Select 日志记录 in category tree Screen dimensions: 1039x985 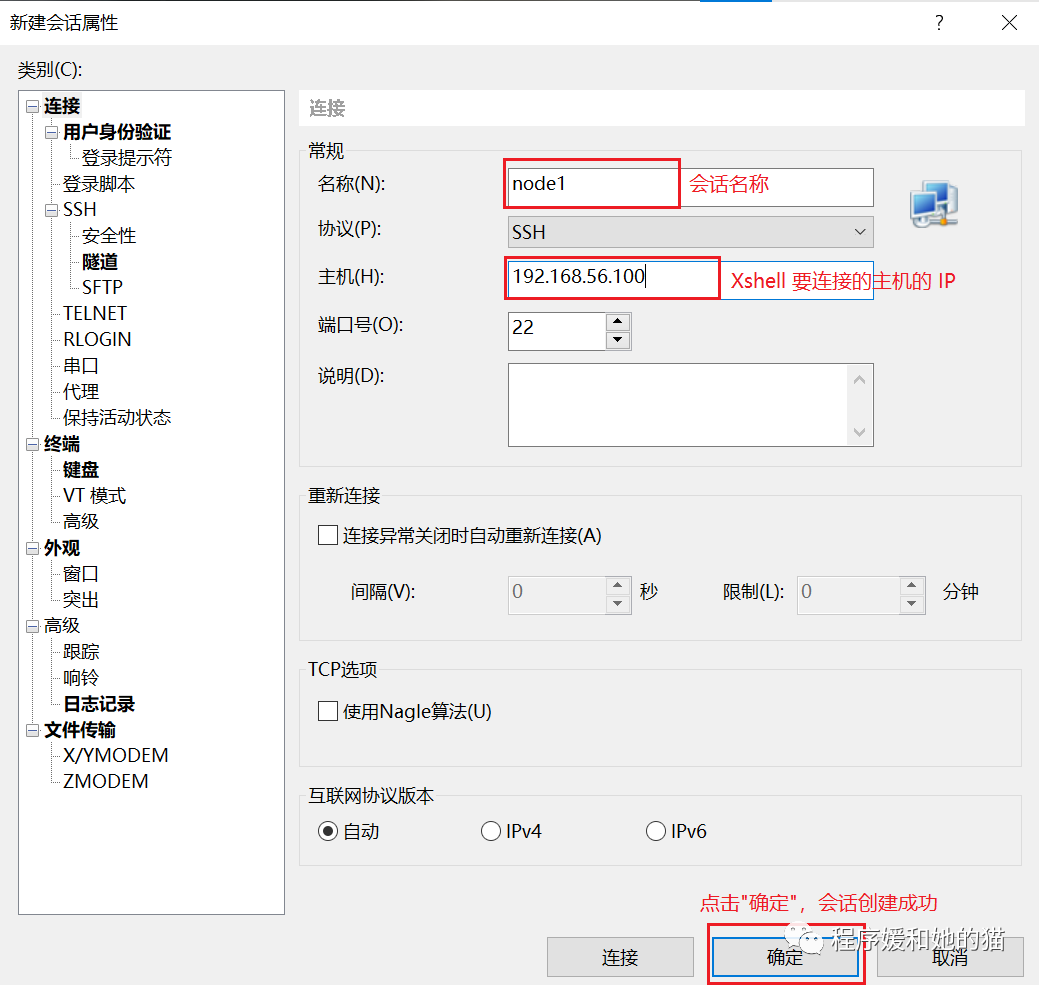pos(99,703)
